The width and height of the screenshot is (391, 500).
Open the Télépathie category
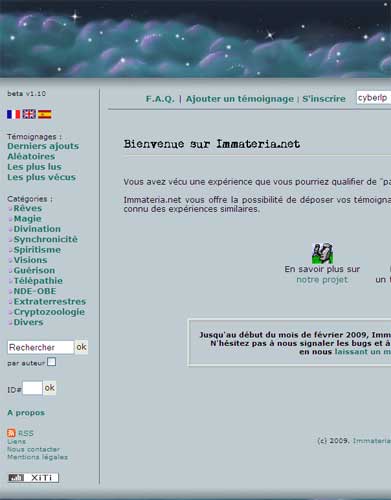(x=38, y=281)
